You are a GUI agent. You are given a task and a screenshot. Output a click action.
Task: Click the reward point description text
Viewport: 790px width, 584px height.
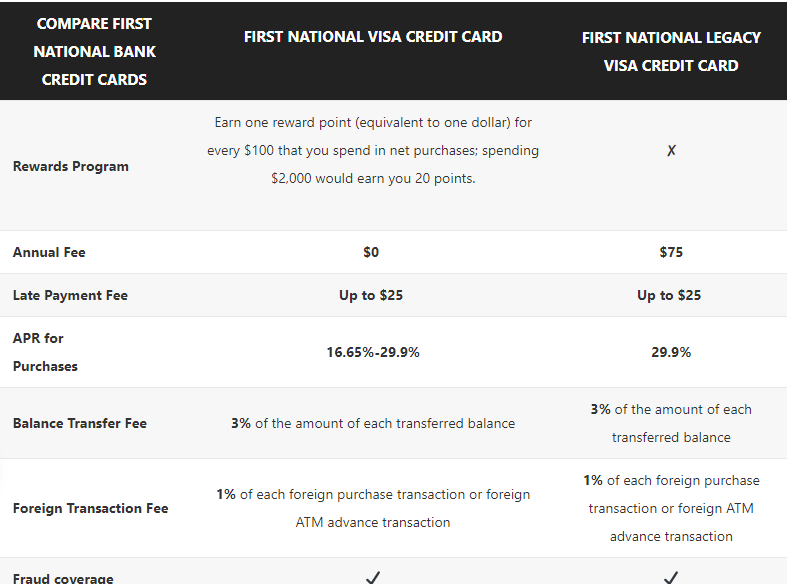(373, 151)
